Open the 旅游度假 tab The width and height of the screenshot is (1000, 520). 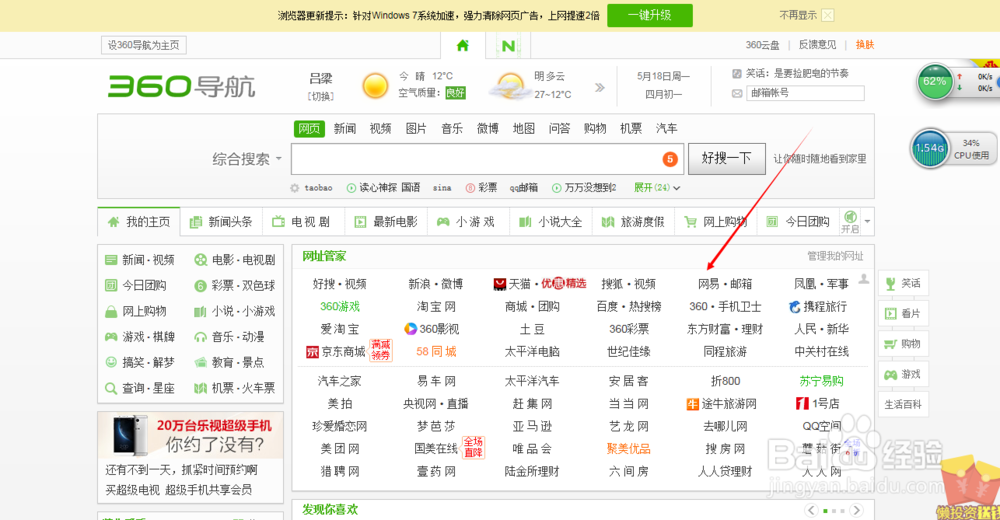[x=633, y=222]
